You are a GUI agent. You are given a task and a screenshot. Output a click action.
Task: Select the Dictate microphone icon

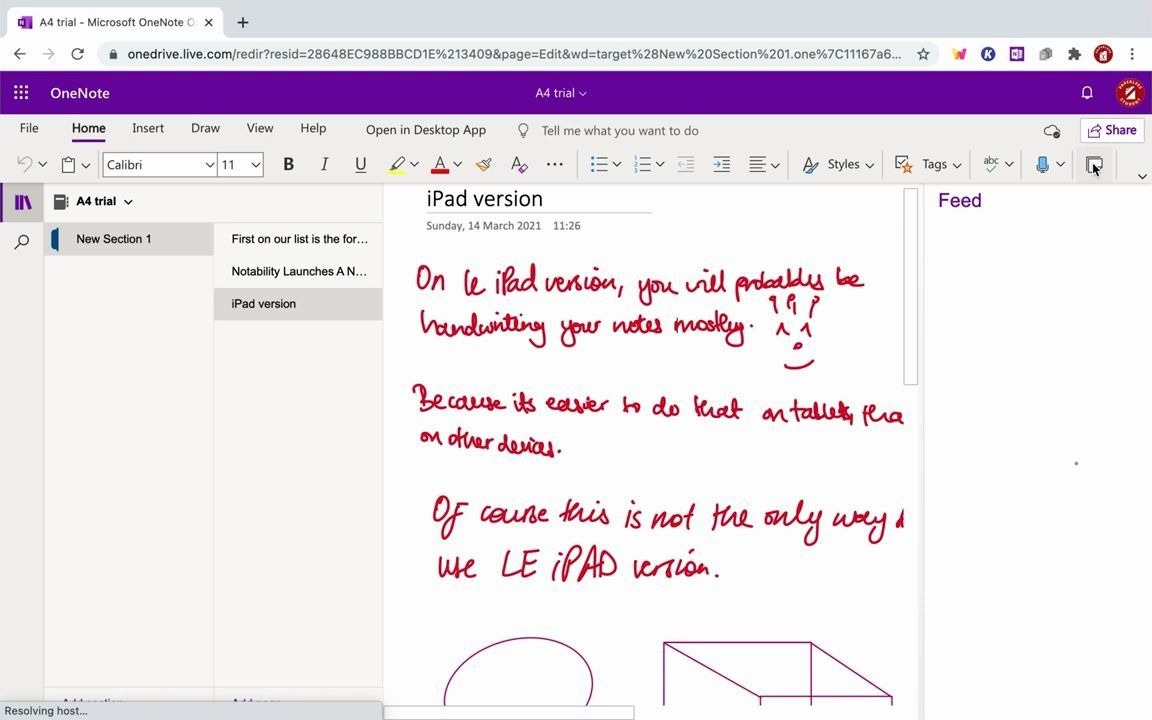(1043, 164)
